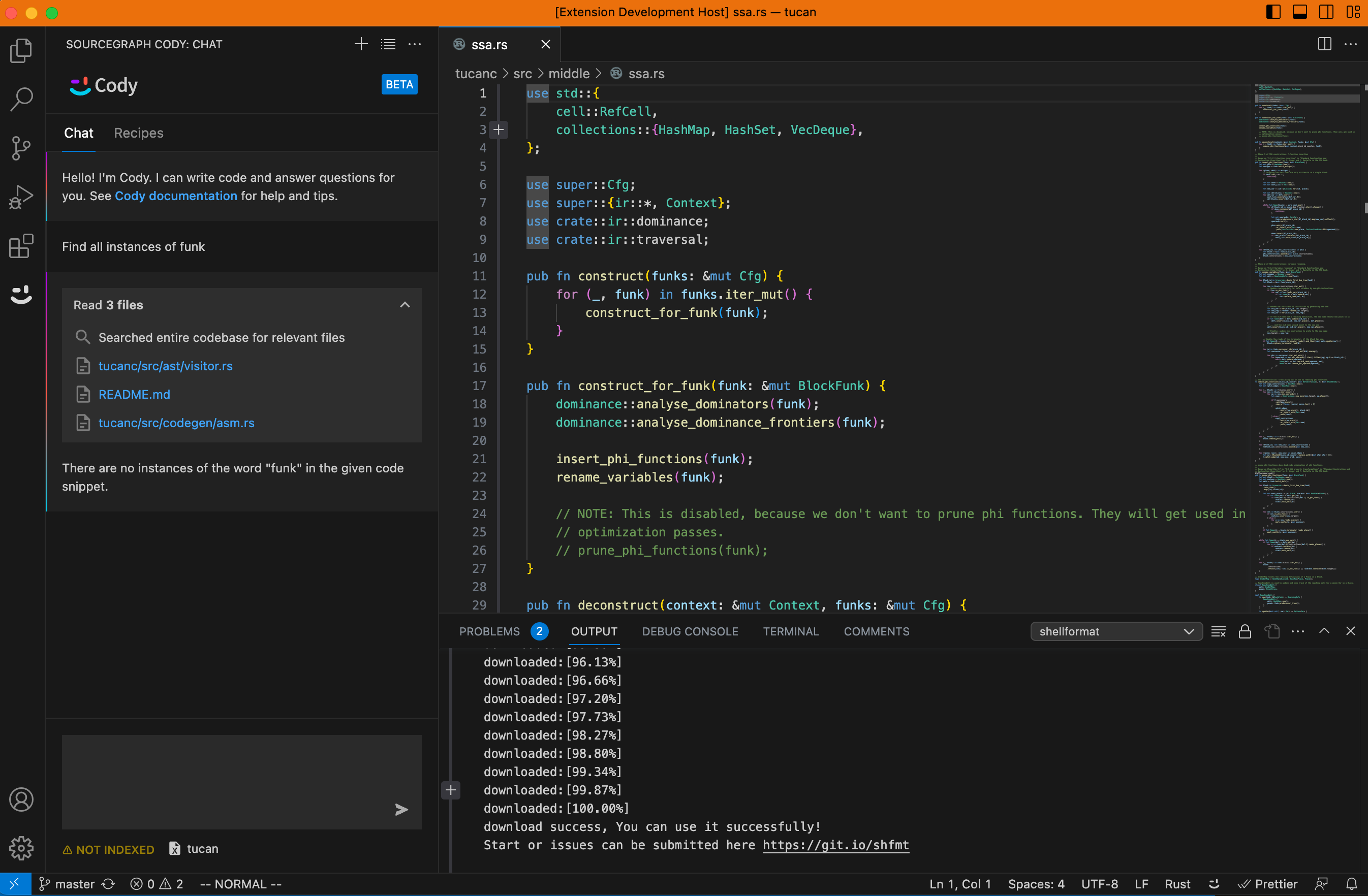Toggle the bottom panel visibility

pyautogui.click(x=1299, y=12)
